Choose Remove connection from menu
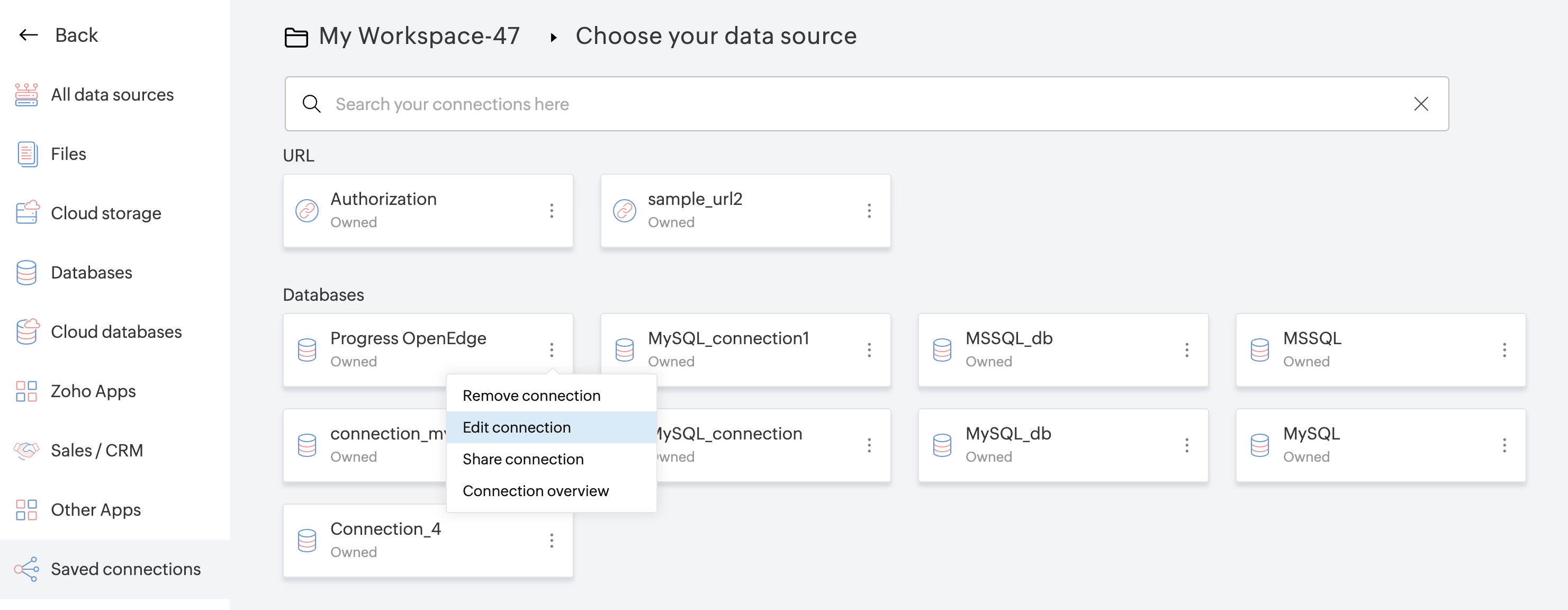Screen dimensions: 1568x610 (x=531, y=396)
